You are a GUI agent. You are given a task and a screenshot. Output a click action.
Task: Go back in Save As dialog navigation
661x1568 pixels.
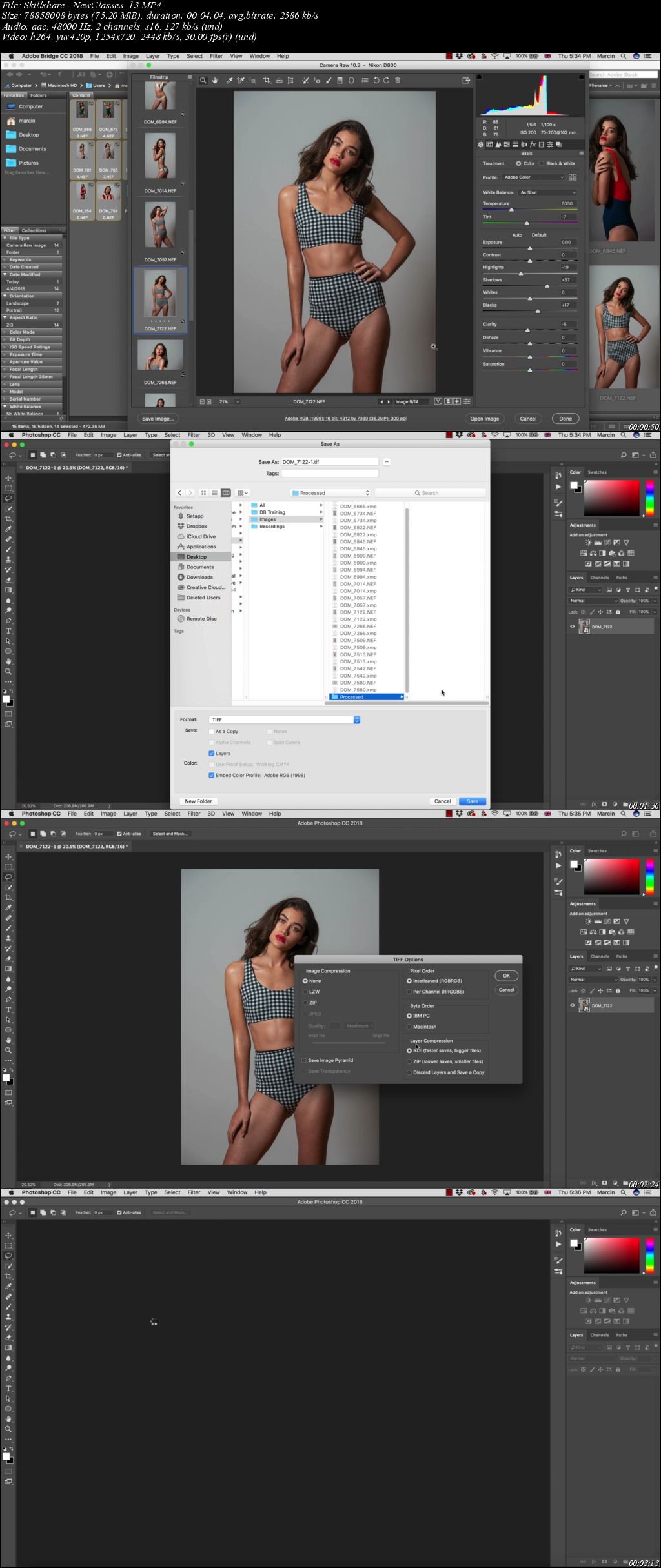click(180, 493)
